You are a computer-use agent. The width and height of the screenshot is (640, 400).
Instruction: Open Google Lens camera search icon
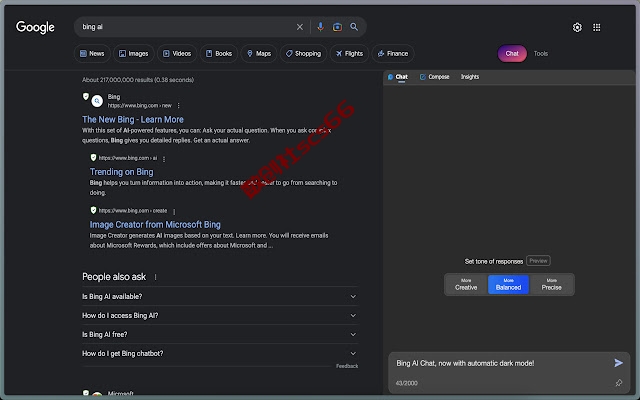click(x=337, y=27)
